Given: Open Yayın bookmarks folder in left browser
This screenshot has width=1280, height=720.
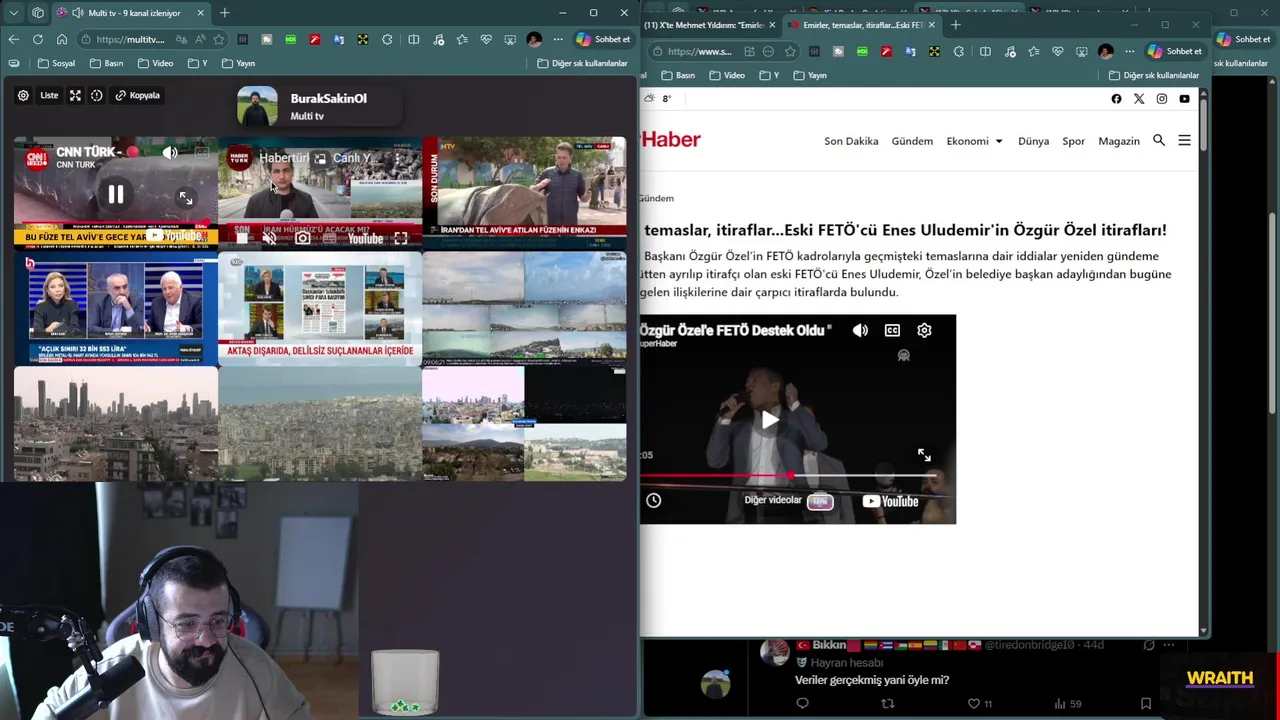Looking at the screenshot, I should click(238, 63).
